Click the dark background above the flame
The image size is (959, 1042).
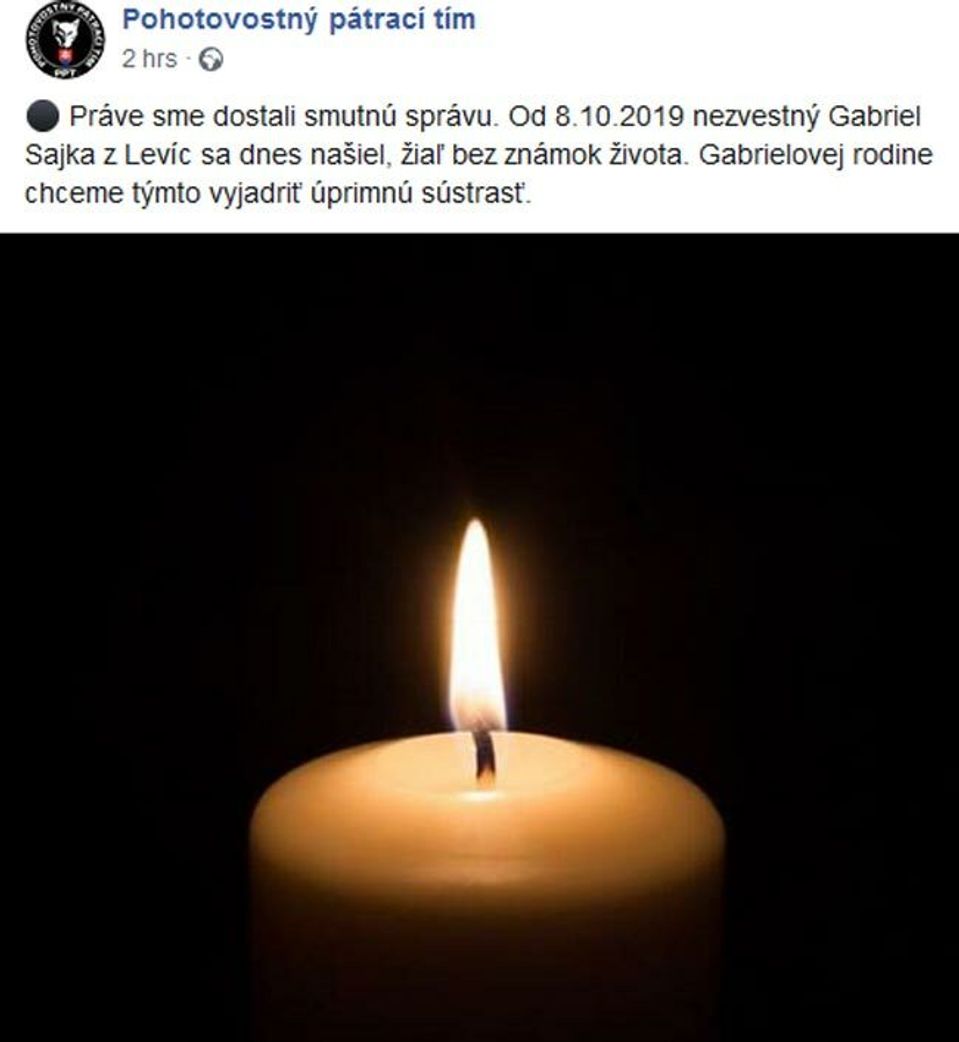[x=477, y=372]
